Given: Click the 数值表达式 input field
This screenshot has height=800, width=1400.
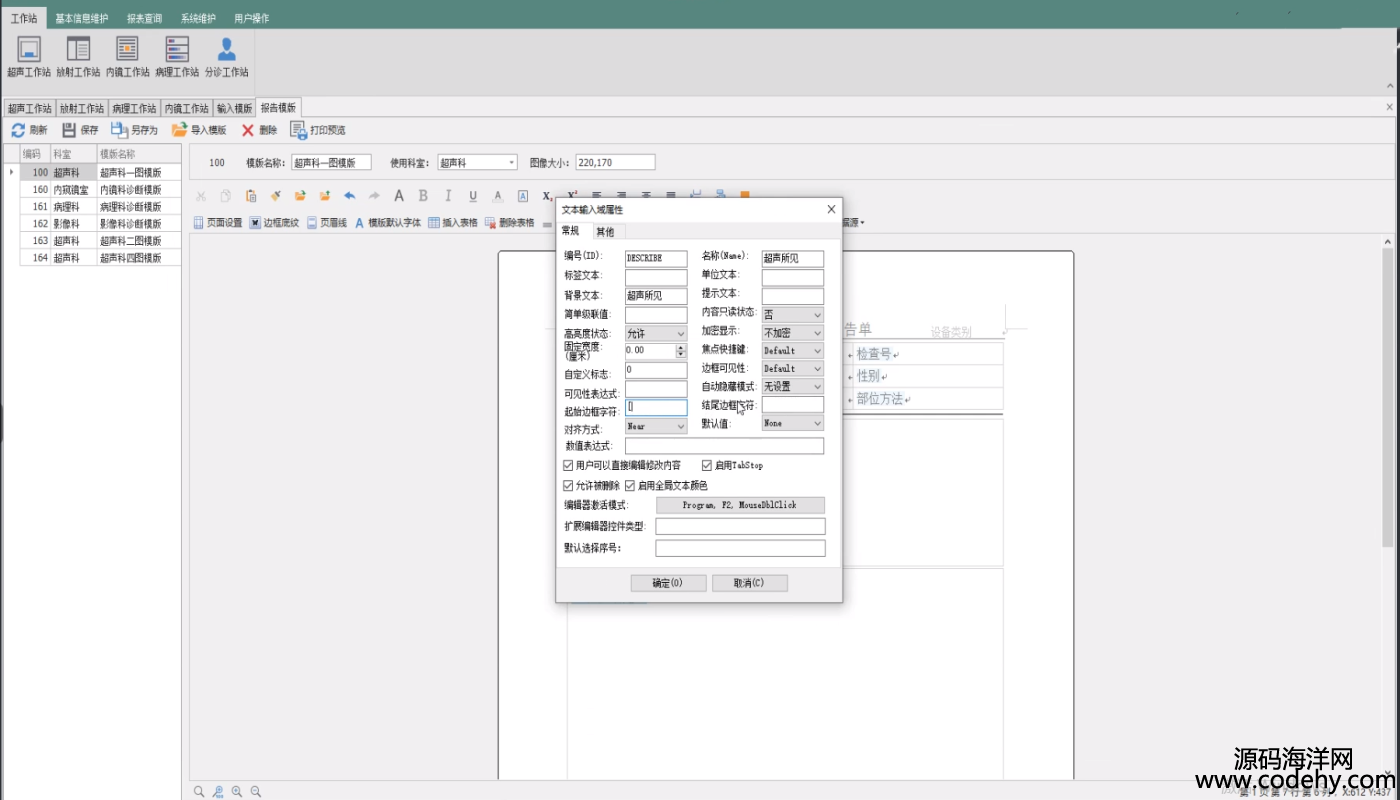Looking at the screenshot, I should (725, 446).
